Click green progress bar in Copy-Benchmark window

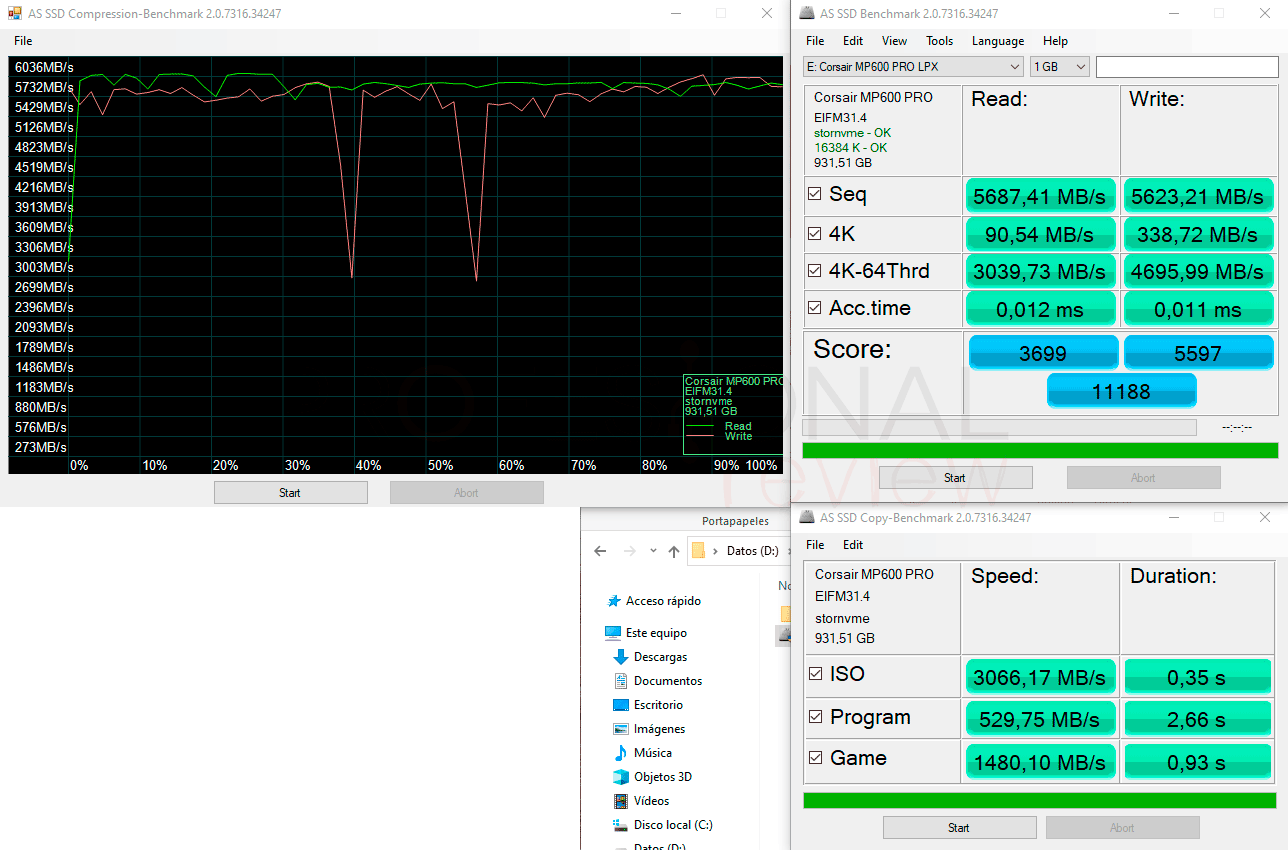click(x=1040, y=800)
